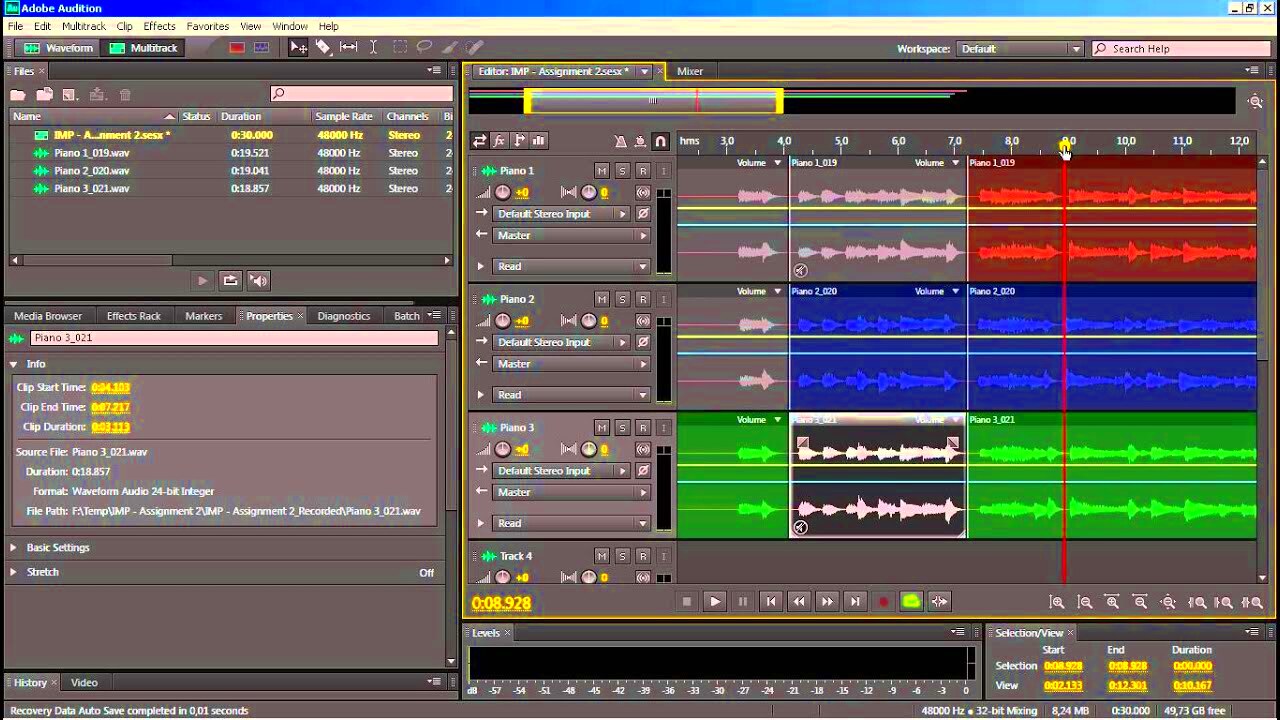Click the Zoom In Horizontally icon

pos(1114,602)
